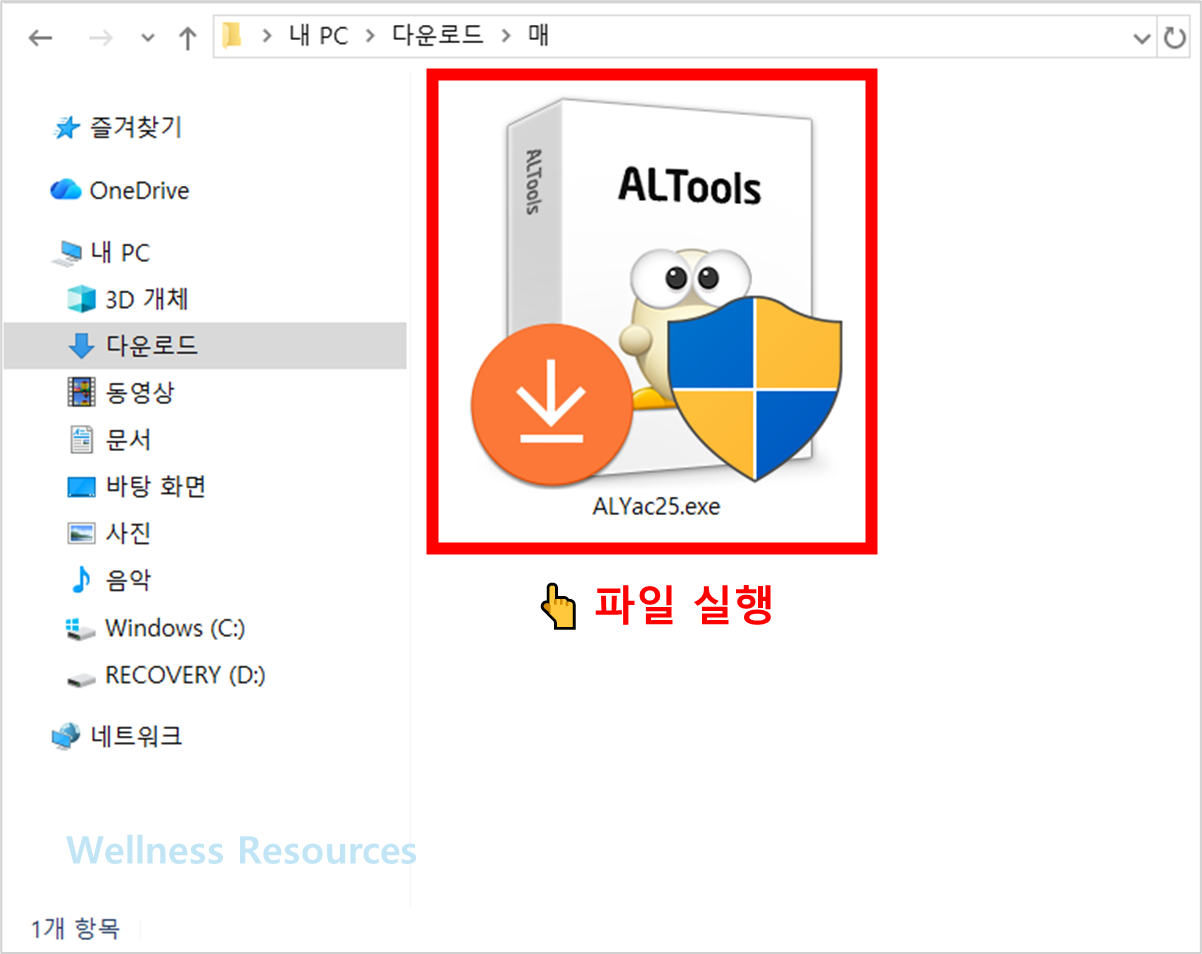Open the recent locations dropdown arrow
The width and height of the screenshot is (1202, 954).
pos(148,39)
